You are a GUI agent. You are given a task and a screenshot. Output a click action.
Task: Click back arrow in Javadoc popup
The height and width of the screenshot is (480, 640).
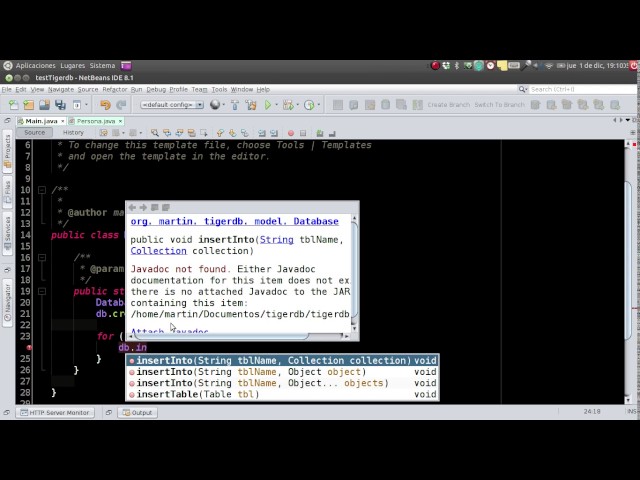132,207
